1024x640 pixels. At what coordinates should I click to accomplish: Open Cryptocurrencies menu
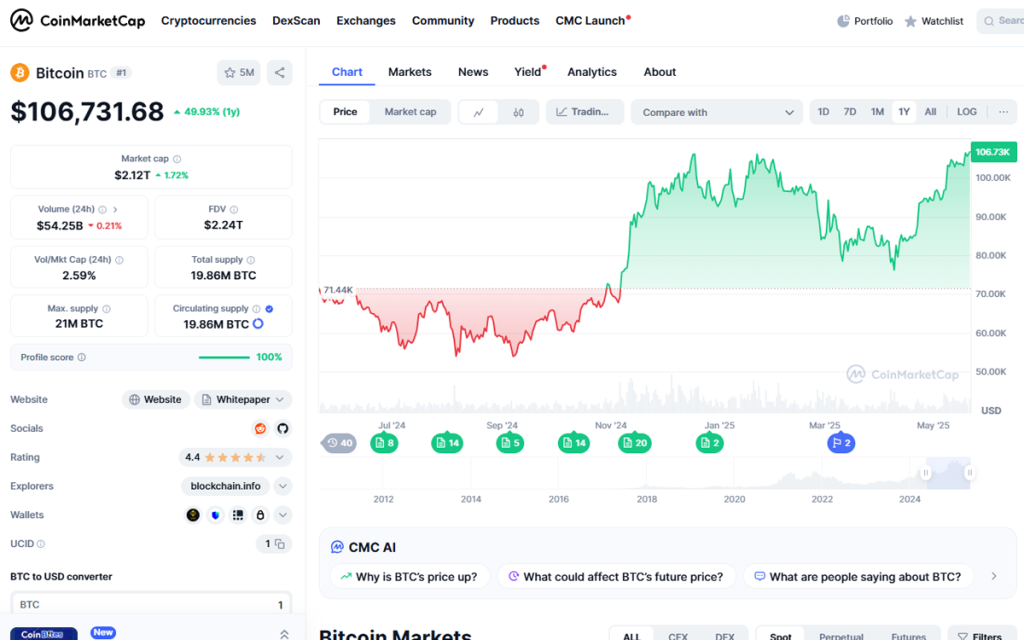[208, 21]
